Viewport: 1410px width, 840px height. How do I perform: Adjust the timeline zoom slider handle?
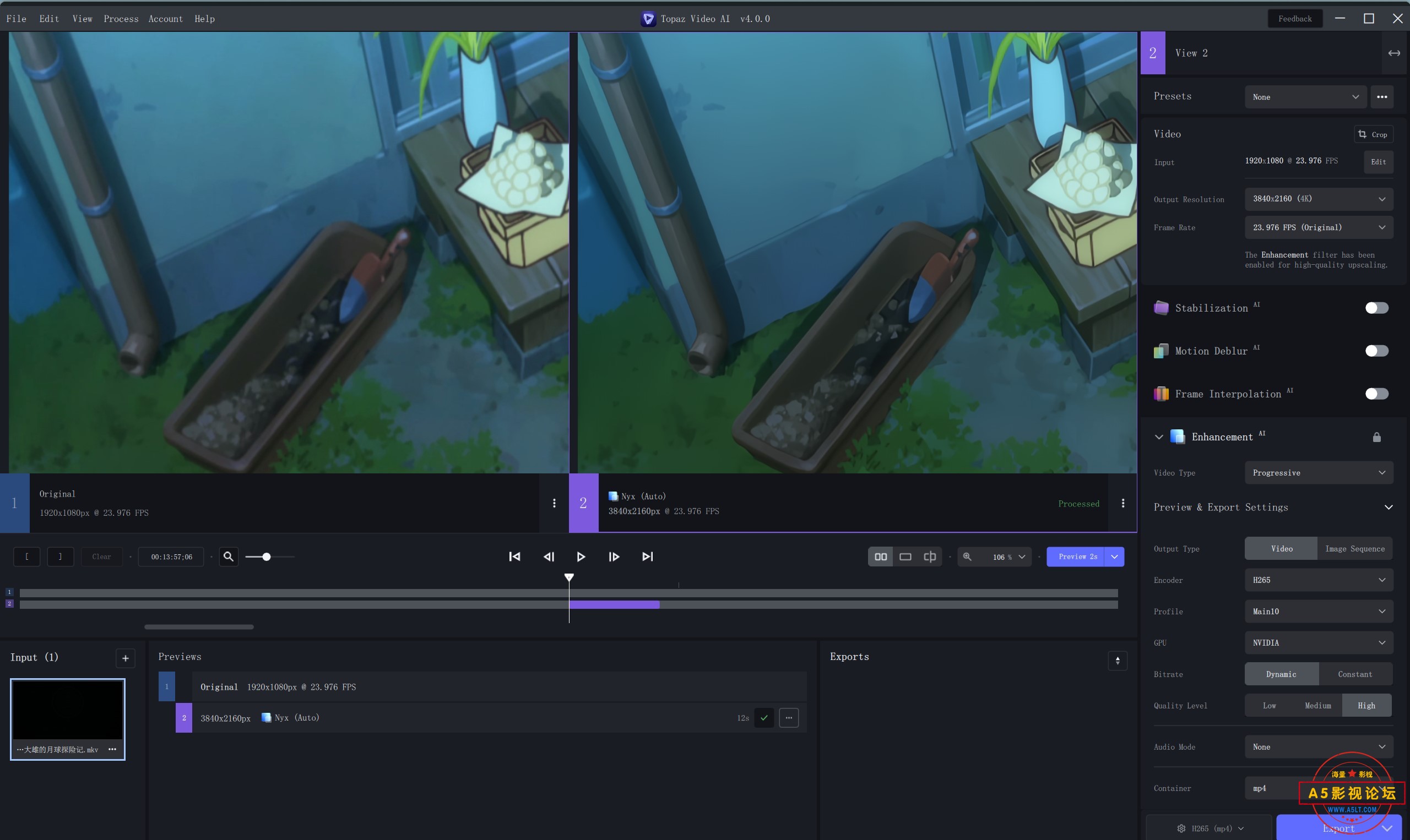tap(266, 557)
